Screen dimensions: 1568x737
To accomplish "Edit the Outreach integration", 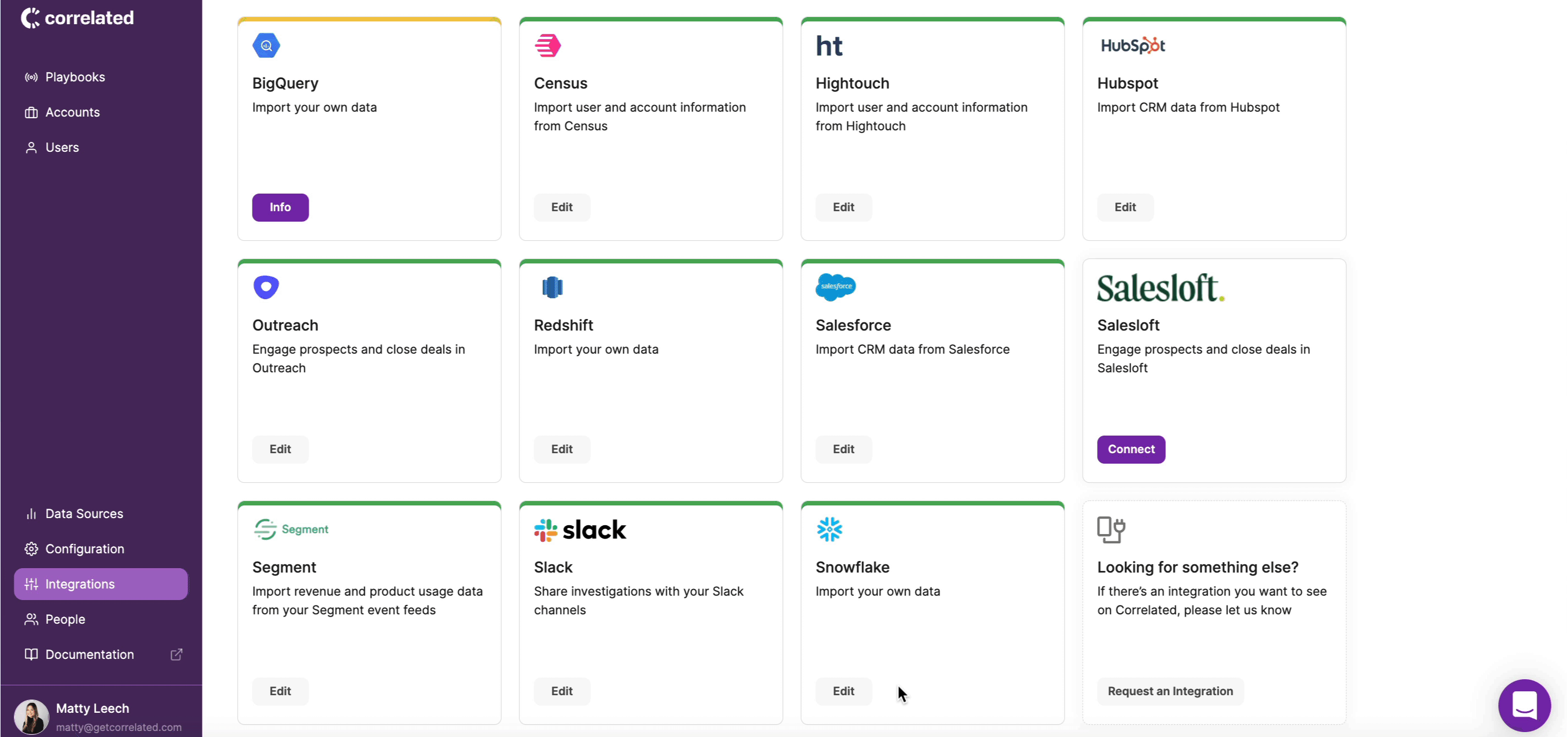I will tap(281, 449).
